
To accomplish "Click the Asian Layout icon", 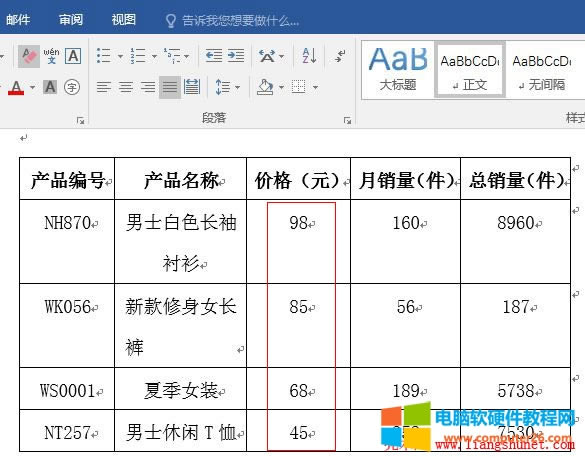I will [267, 56].
